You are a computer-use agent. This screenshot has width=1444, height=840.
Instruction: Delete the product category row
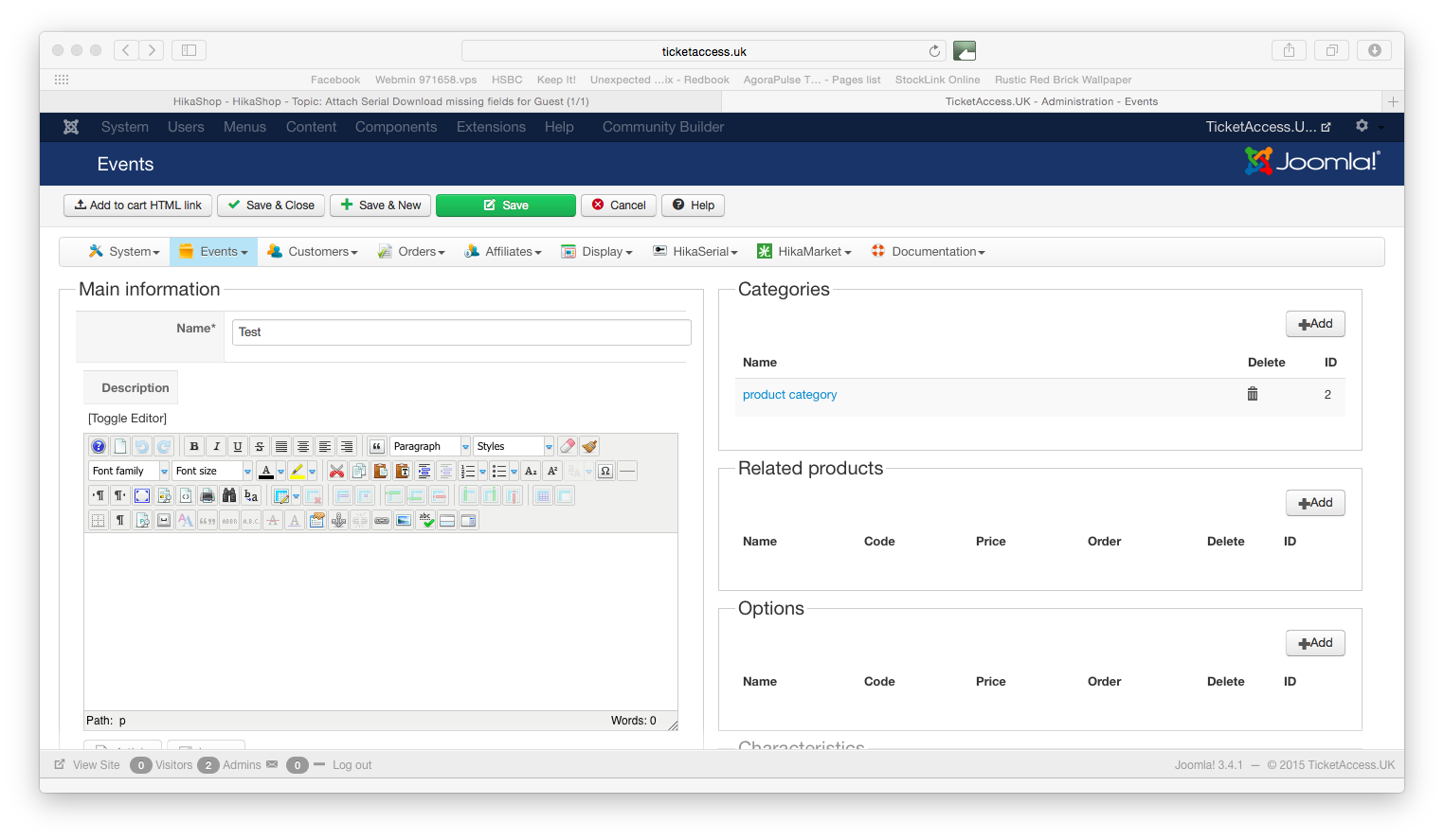[x=1253, y=394]
